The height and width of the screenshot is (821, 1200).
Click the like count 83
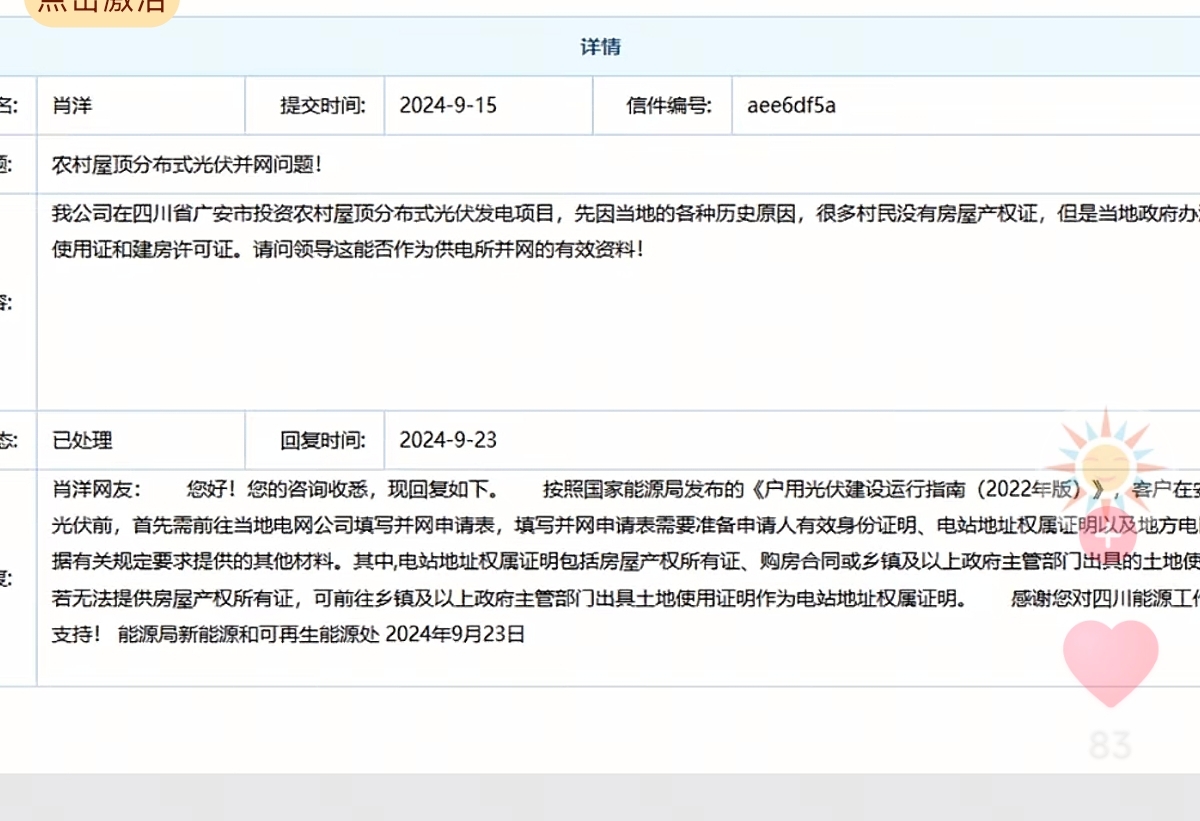click(x=1110, y=745)
